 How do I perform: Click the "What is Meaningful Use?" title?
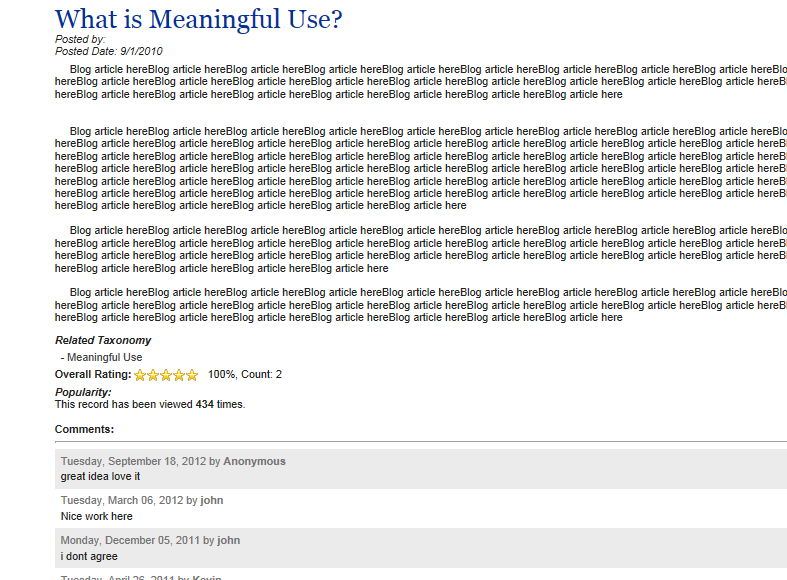[198, 18]
